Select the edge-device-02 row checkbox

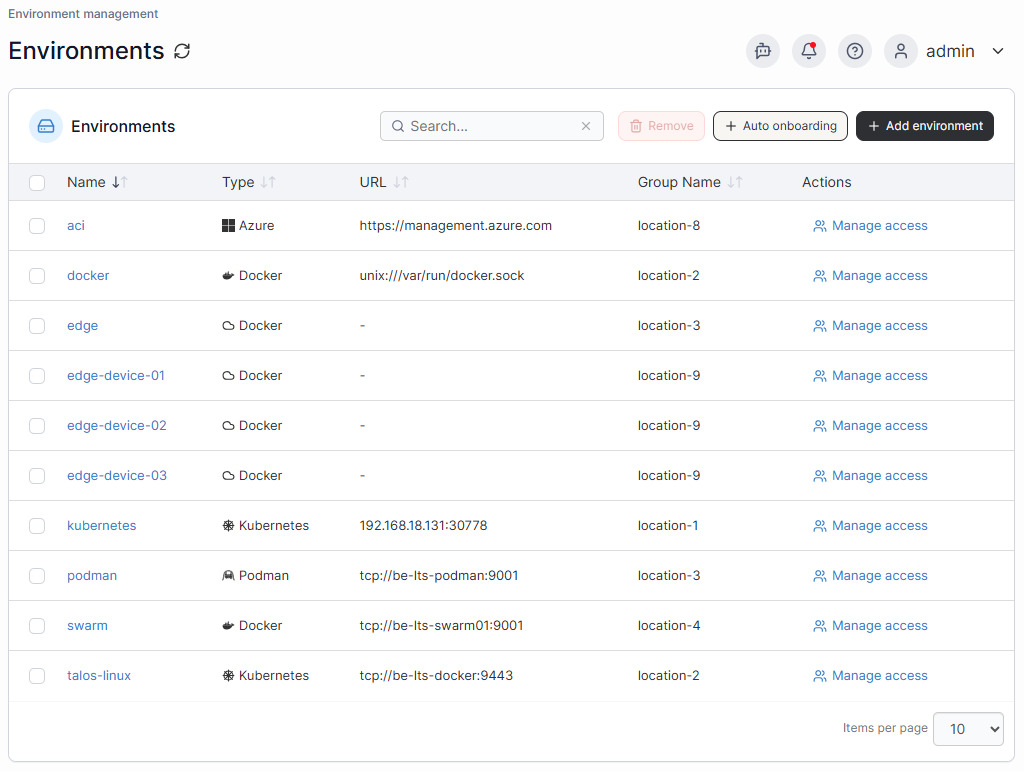(37, 426)
